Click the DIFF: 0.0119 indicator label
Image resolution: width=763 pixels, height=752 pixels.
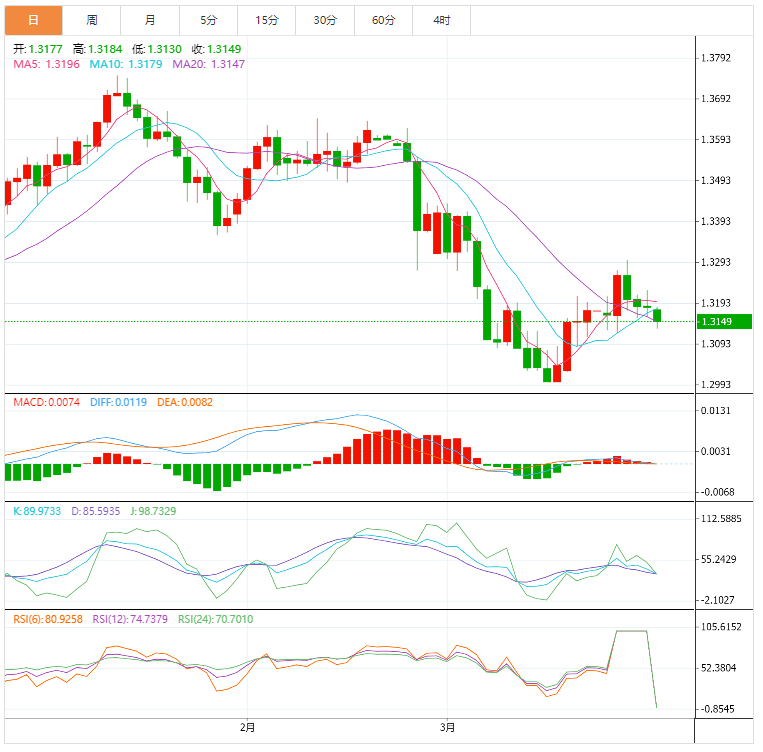(118, 403)
